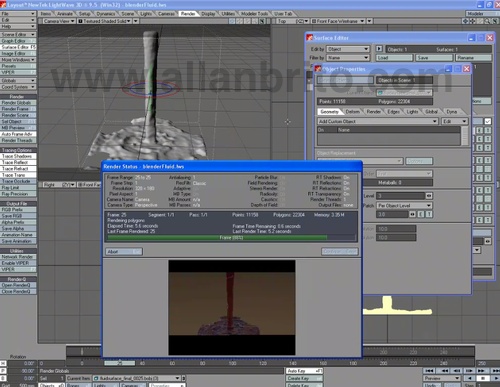The width and height of the screenshot is (500, 387).
Task: Click the LightWave logo in the Surface Editor title bar
Action: [310, 38]
